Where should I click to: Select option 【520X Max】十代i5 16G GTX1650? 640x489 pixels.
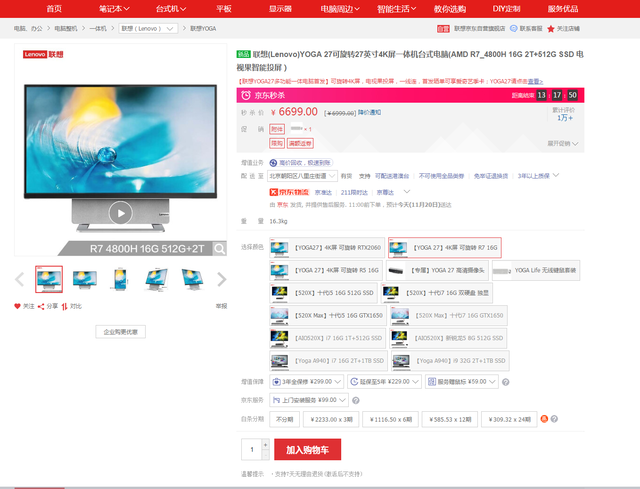point(328,316)
